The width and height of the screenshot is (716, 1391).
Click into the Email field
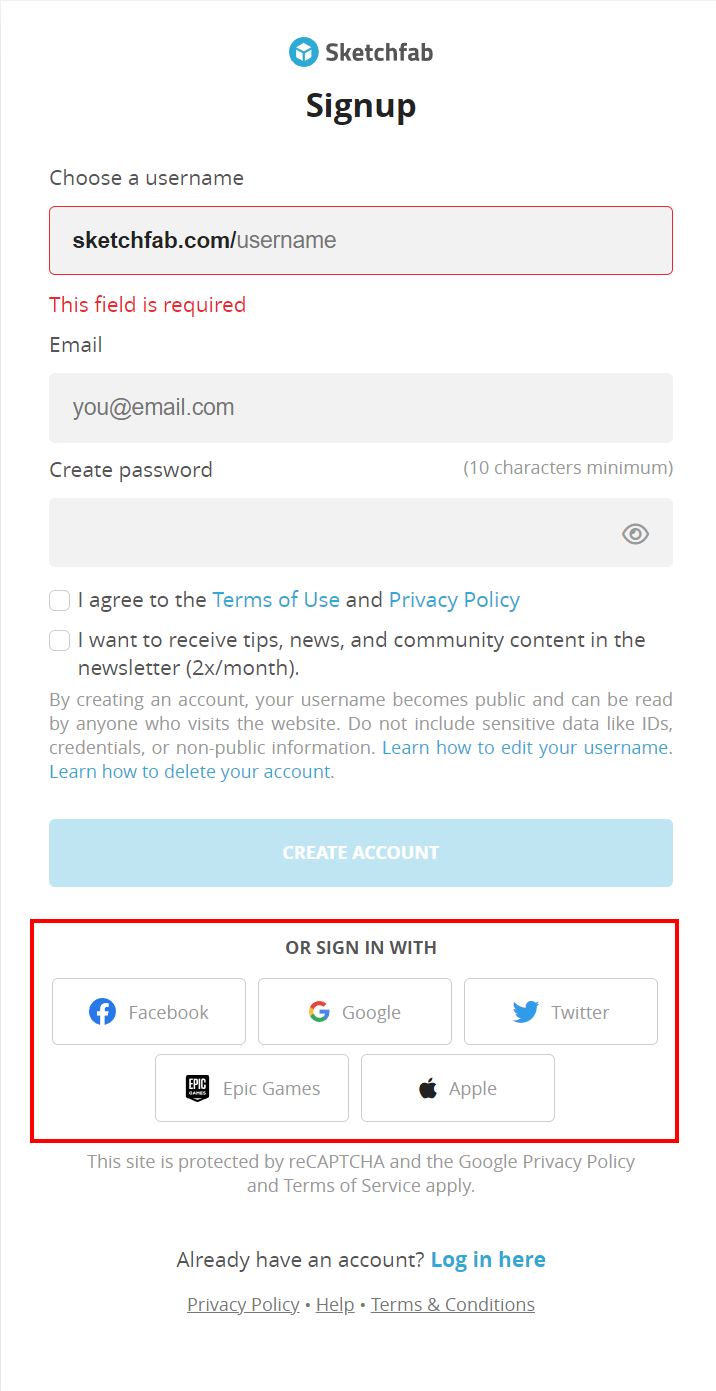pos(361,408)
